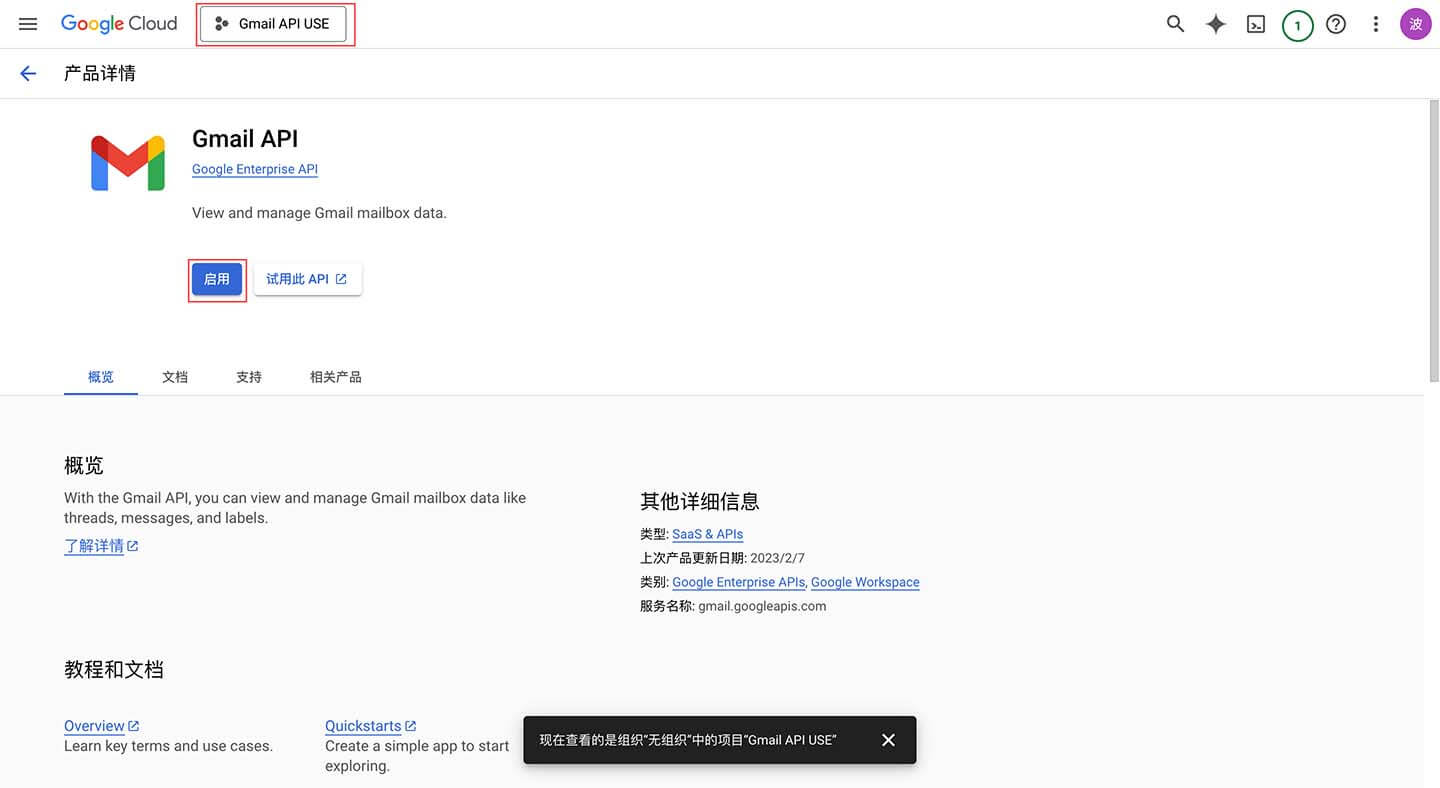Open notifications badge showing 1

1297,25
